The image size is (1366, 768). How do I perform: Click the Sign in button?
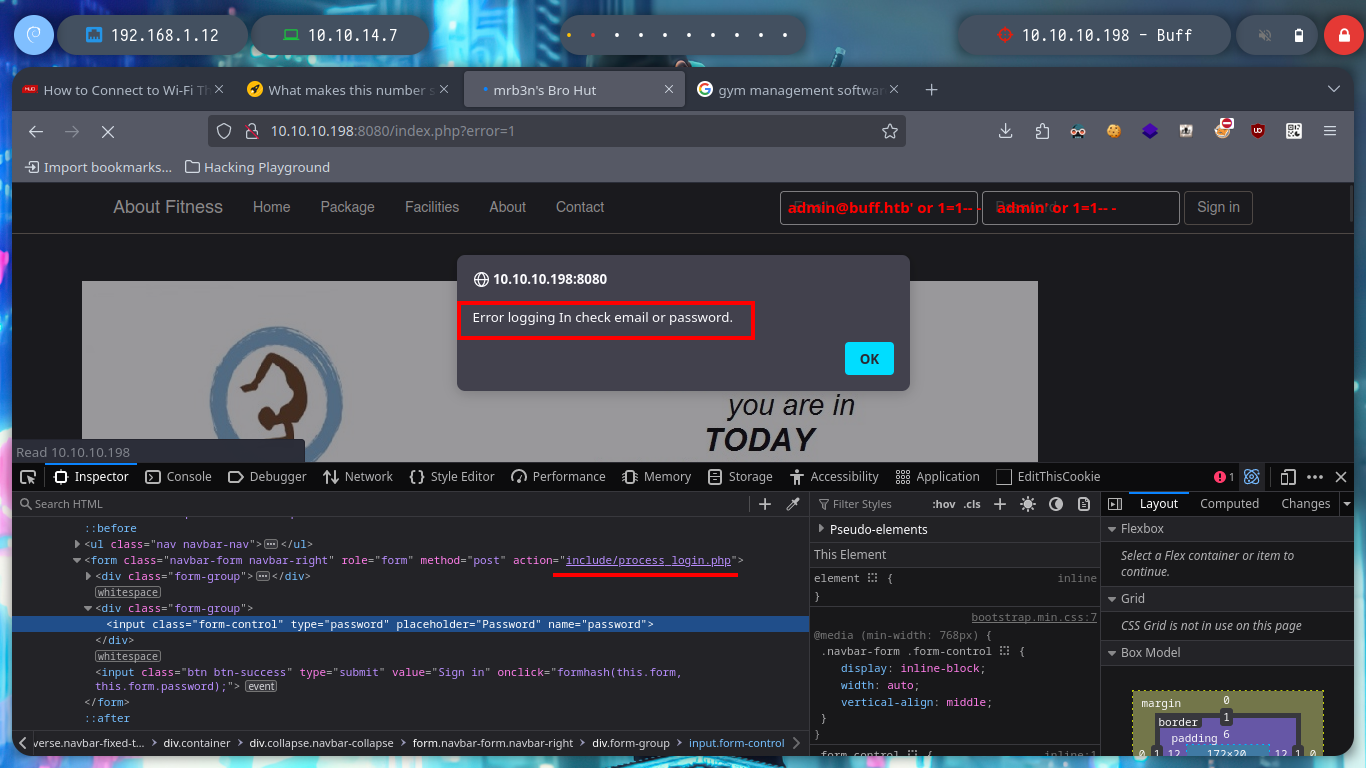pos(1218,208)
